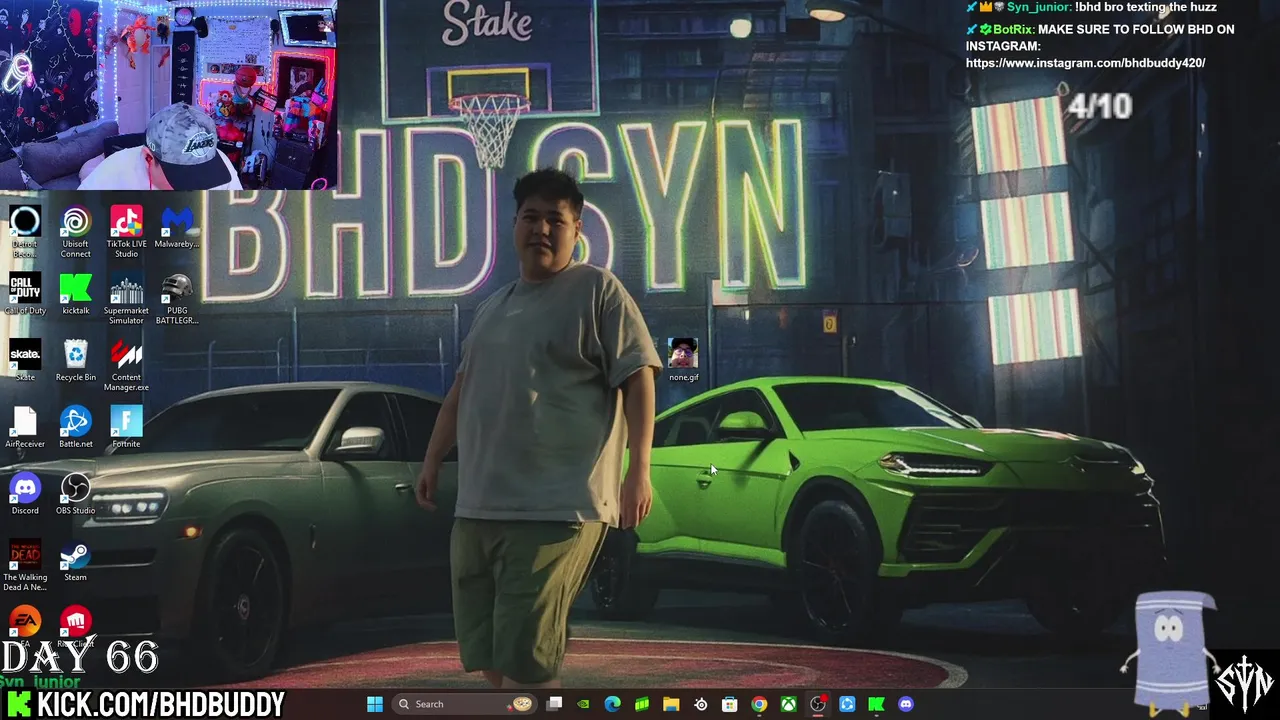This screenshot has width=1280, height=720.
Task: Open Content Manager.exe desktop icon
Action: tap(126, 365)
